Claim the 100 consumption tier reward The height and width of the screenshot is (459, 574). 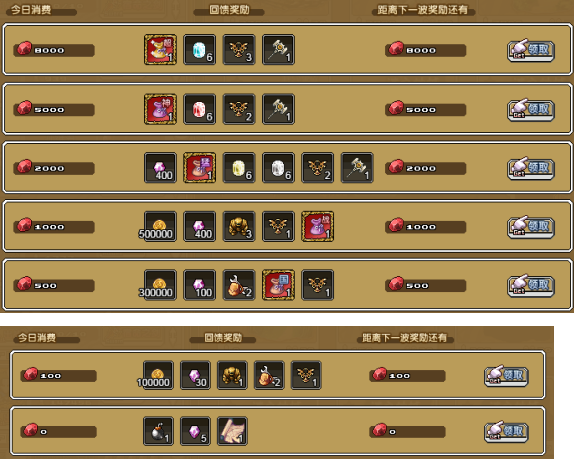[x=506, y=376]
